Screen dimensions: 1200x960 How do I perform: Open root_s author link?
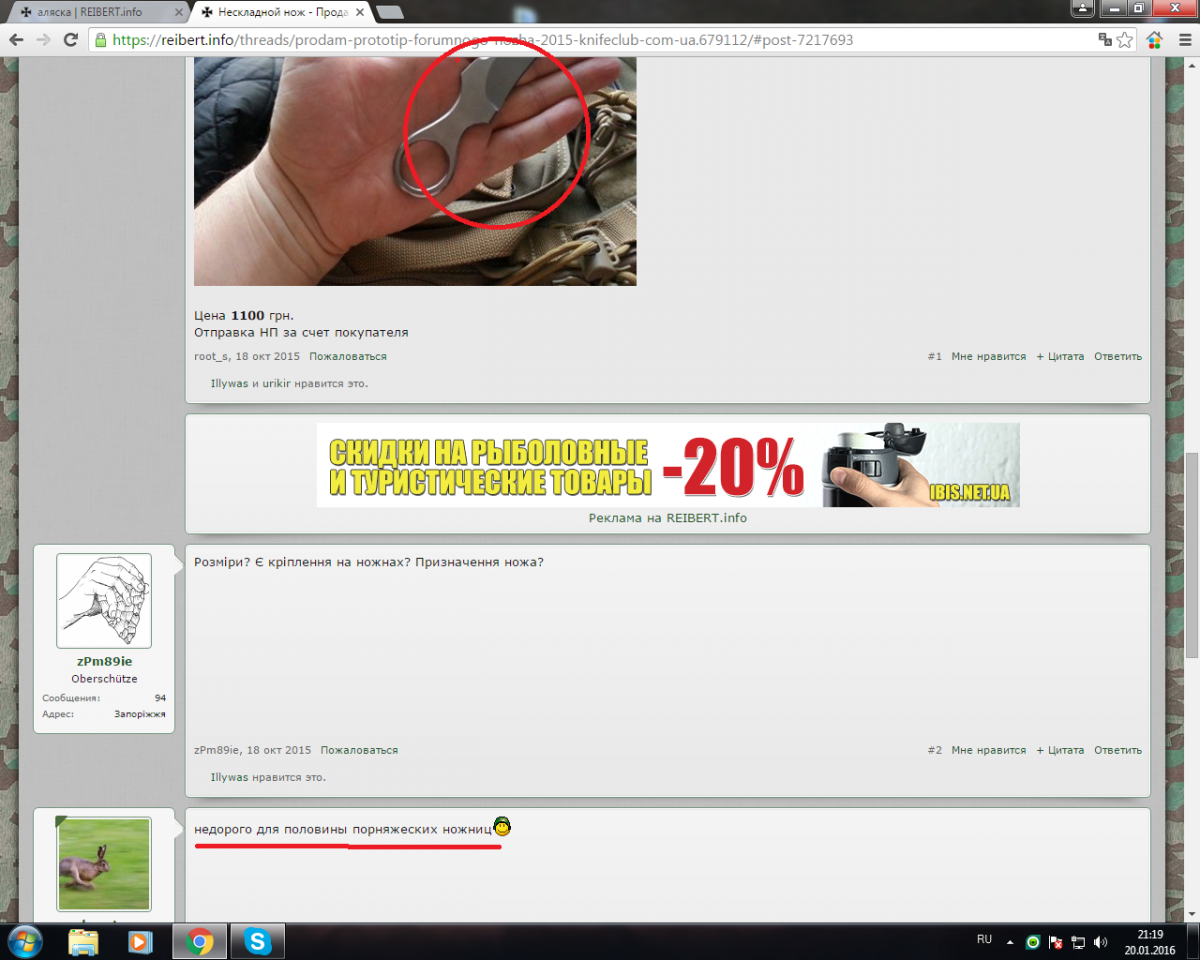(211, 357)
